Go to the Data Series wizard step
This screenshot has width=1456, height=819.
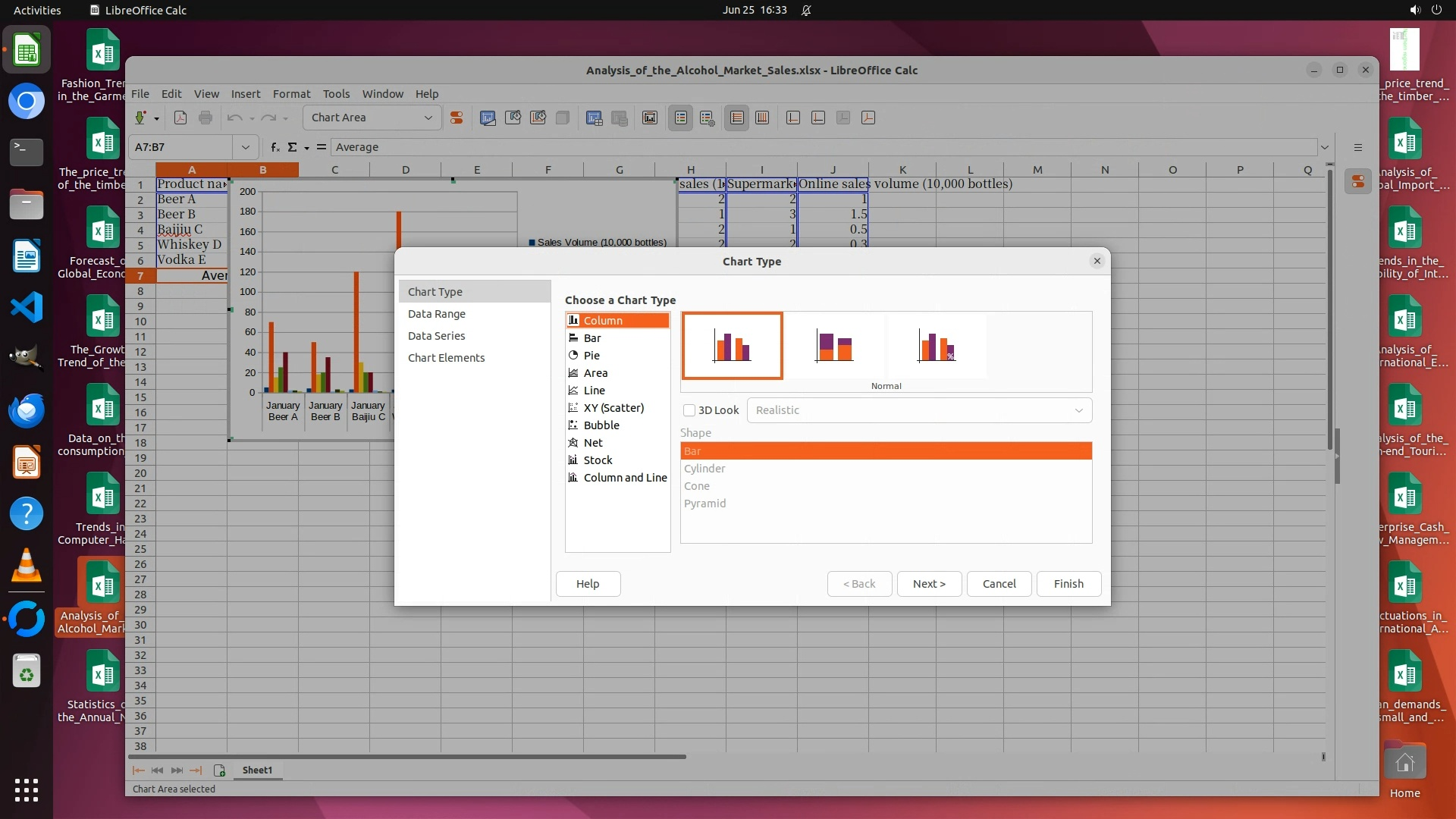(436, 336)
